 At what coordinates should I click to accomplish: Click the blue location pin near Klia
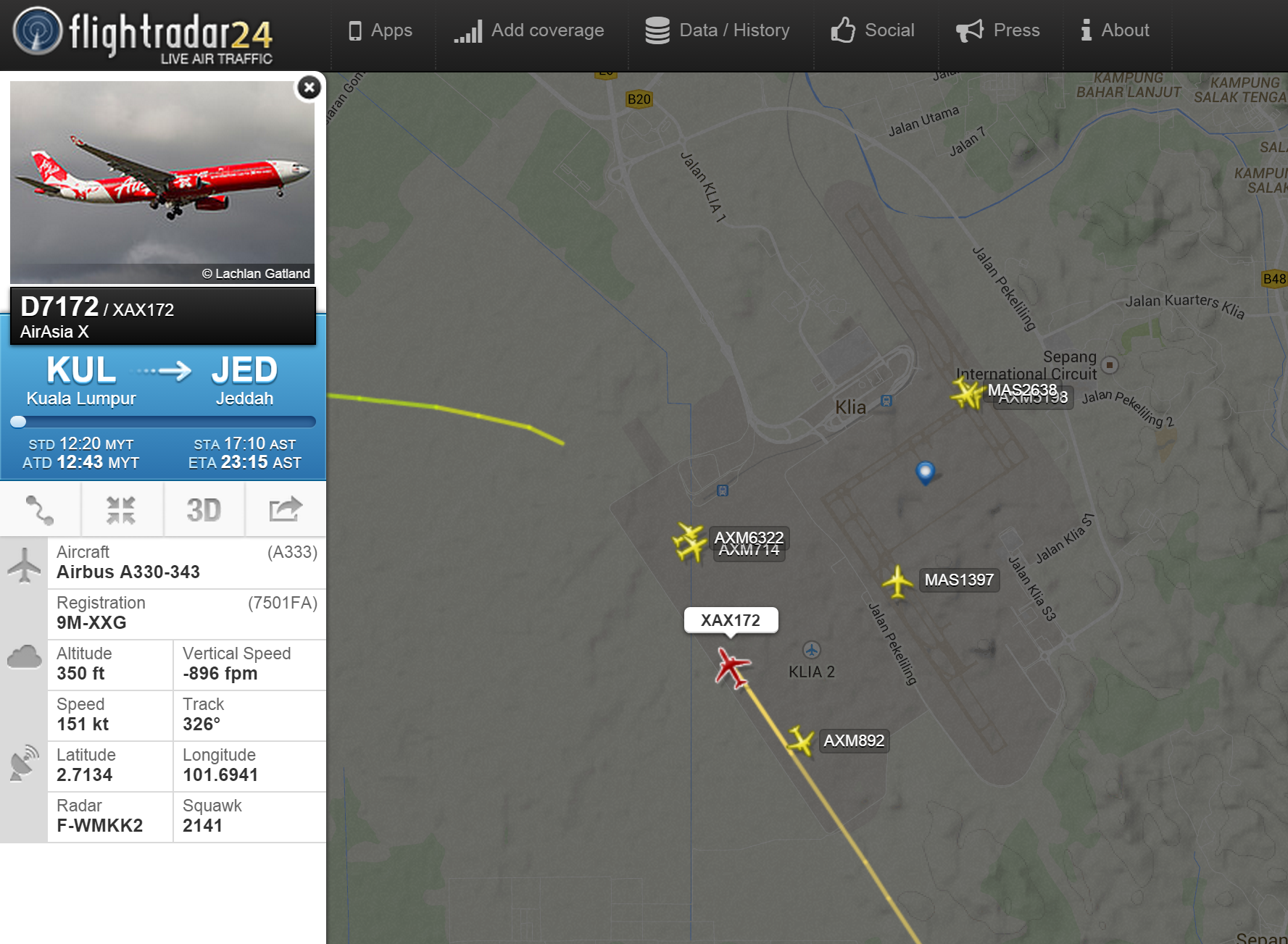pos(926,472)
